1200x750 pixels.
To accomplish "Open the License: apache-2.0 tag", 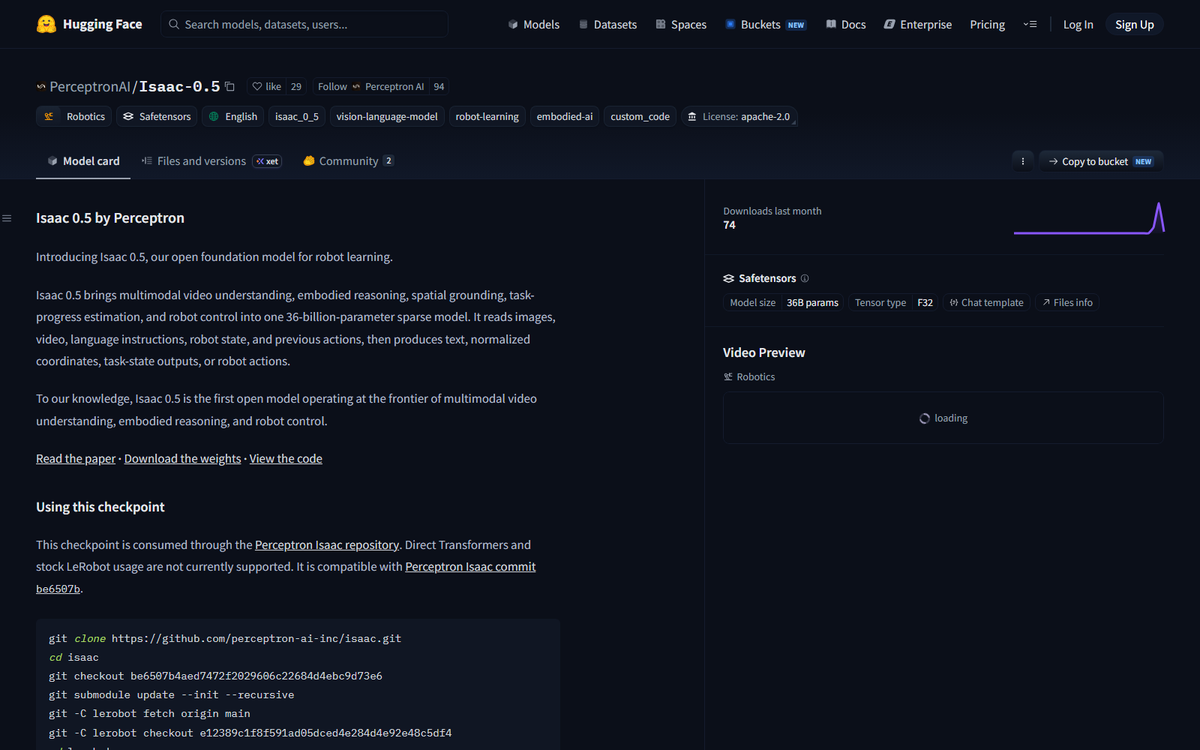I will (x=738, y=116).
